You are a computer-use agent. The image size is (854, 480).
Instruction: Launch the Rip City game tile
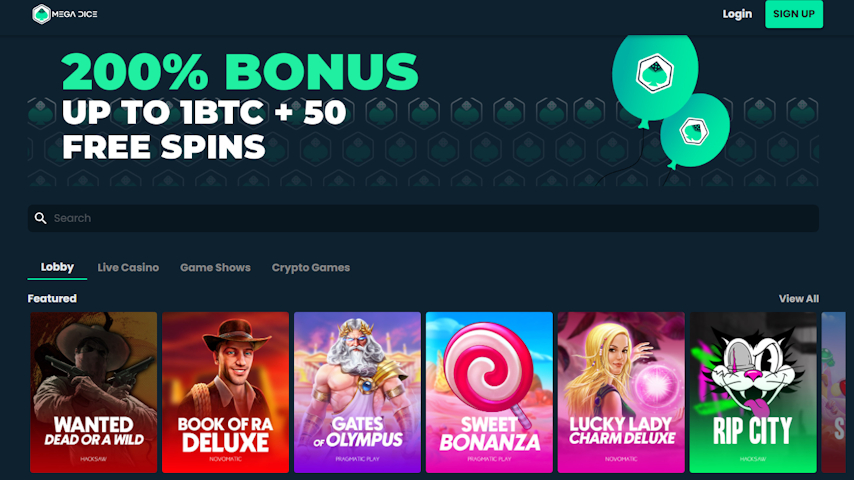[753, 392]
